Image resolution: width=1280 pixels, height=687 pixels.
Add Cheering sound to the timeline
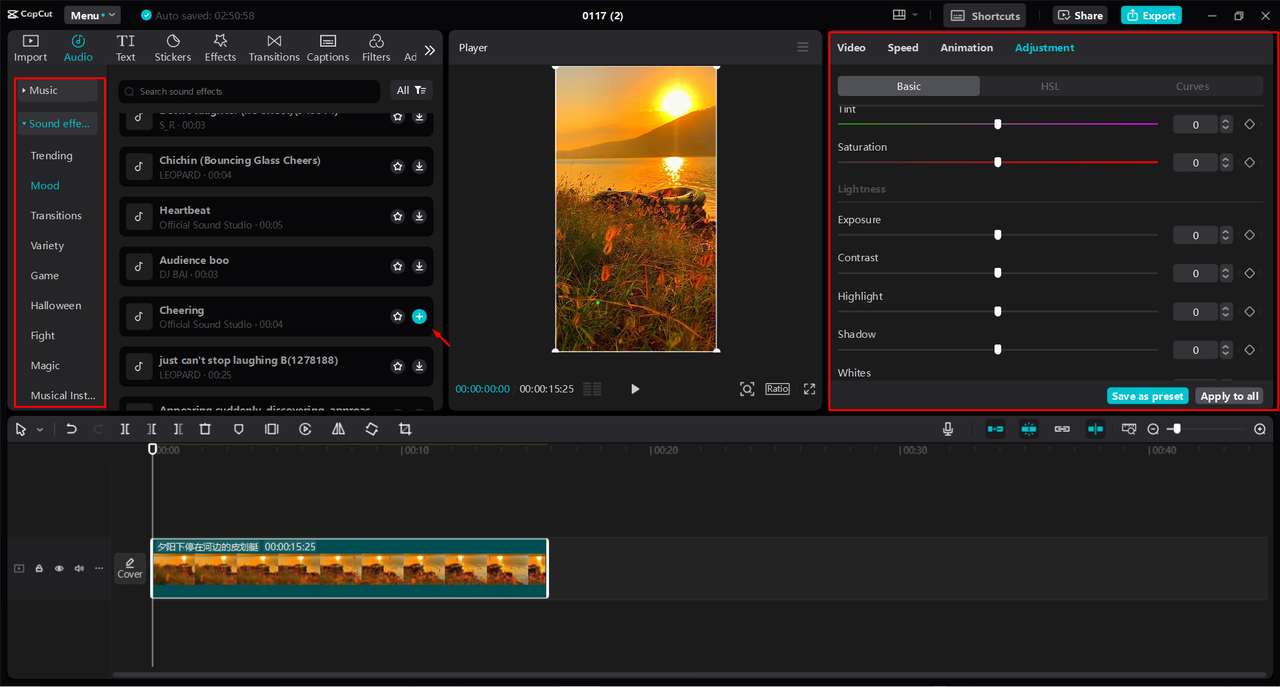pos(419,316)
